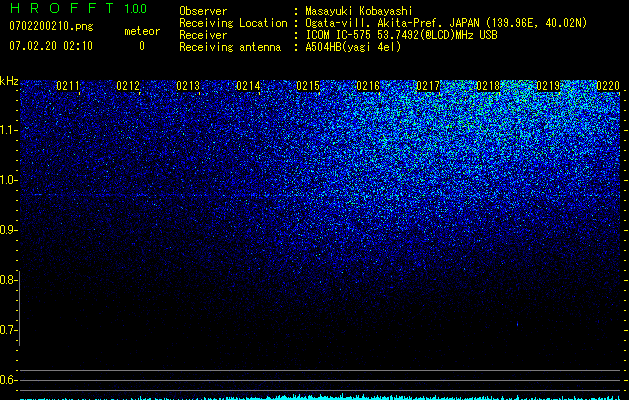The image size is (629, 400).
Task: Select the name Masayuki Kobayashi
Action: coord(359,11)
